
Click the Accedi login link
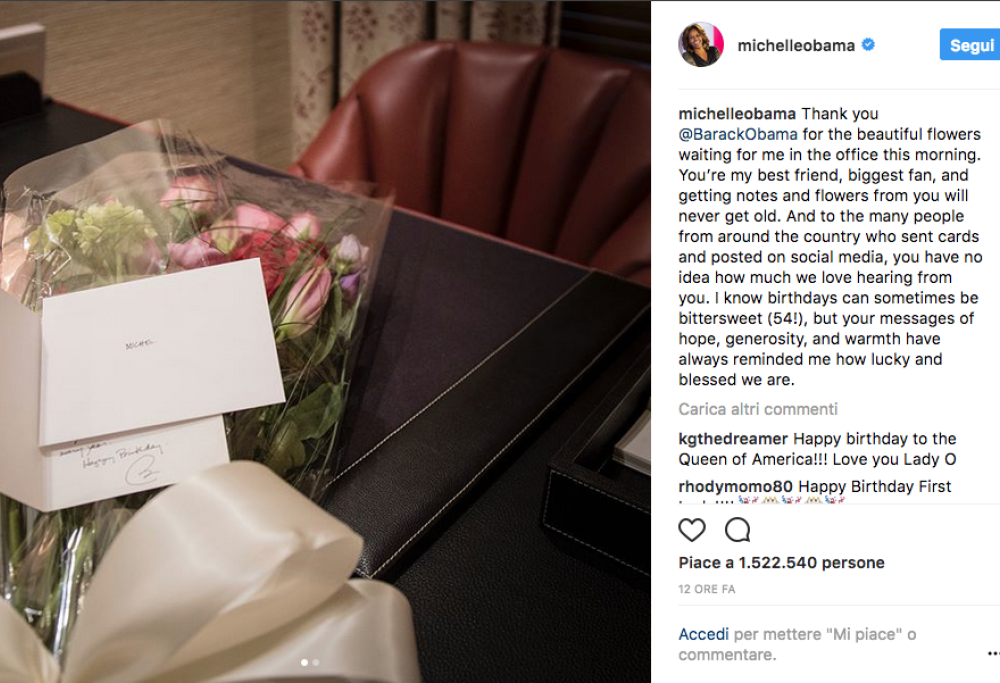coord(703,634)
